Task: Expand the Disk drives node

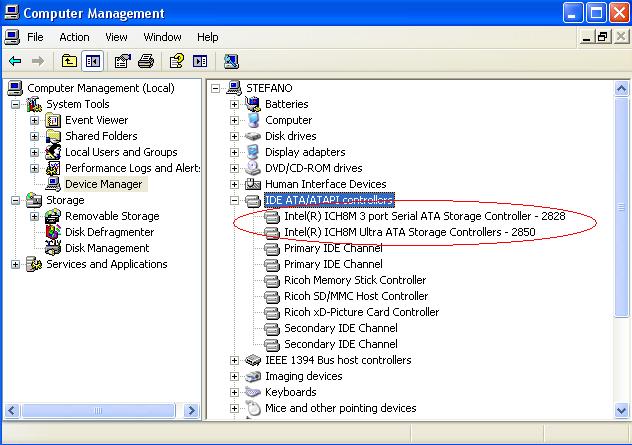Action: (x=234, y=136)
